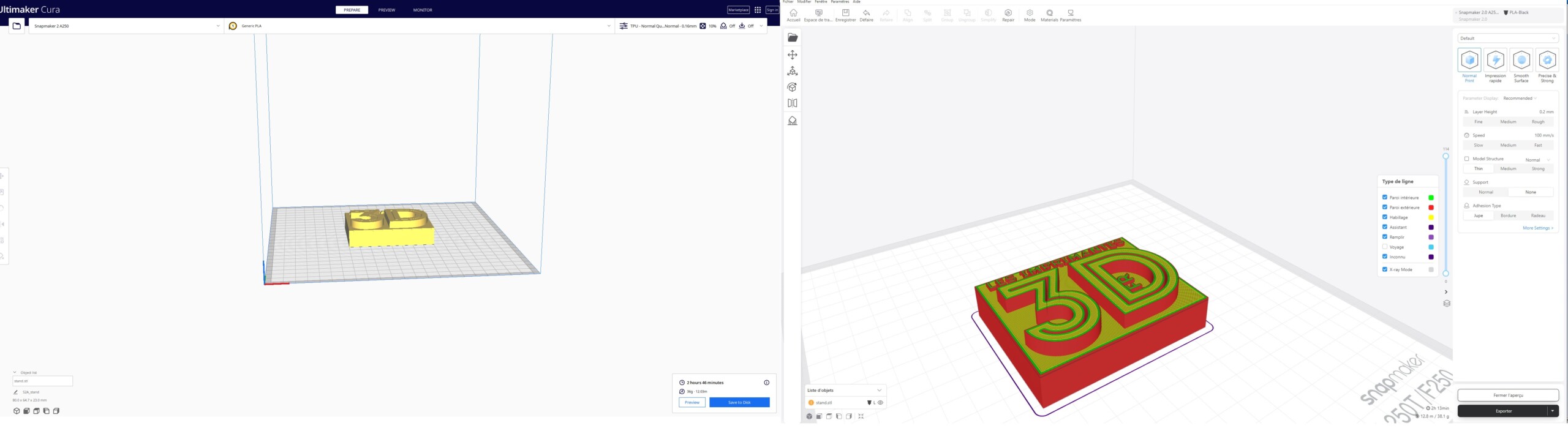Select the Support tool in Luban sidebar

click(793, 121)
